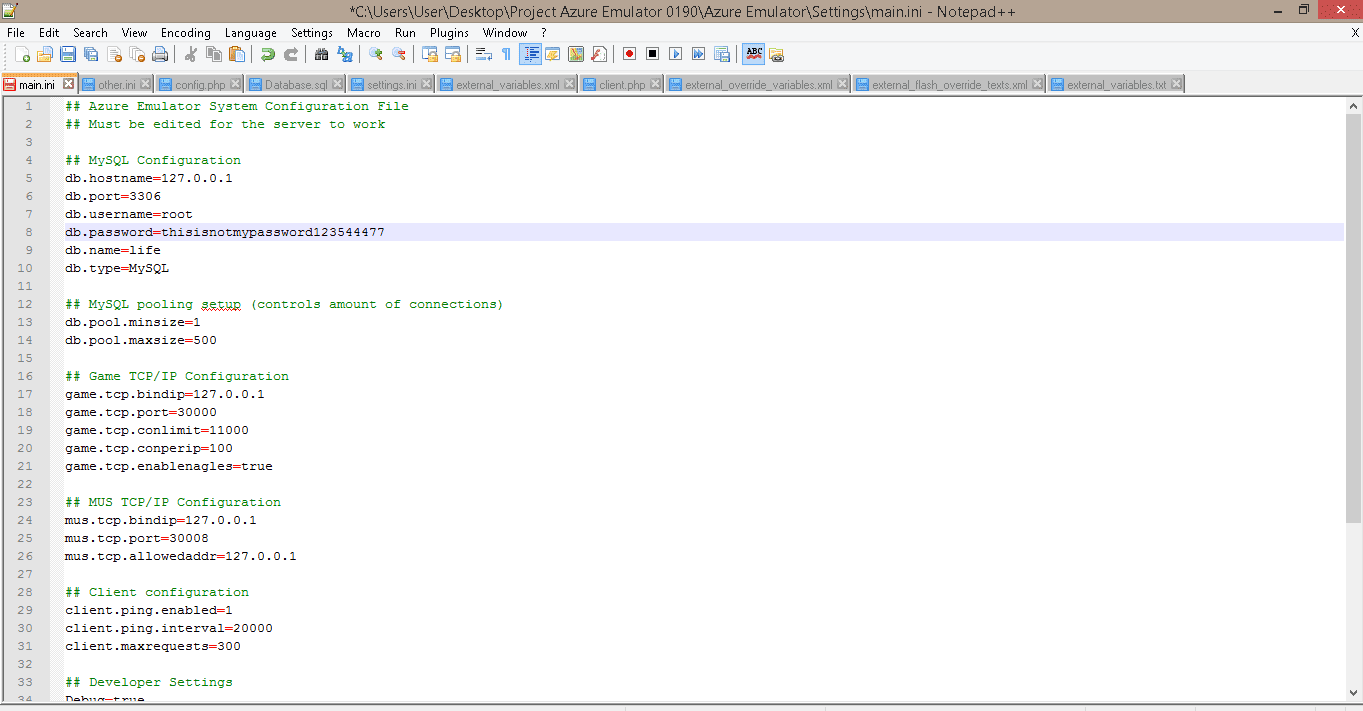Switch to the Database.sql tab
This screenshot has height=711, width=1363.
coord(296,85)
